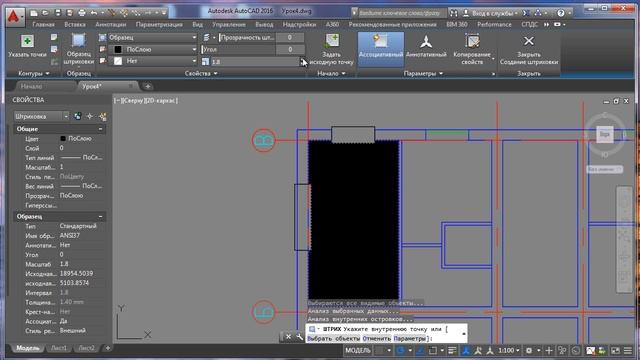Click the New file quick access icon
The height and width of the screenshot is (360, 640).
34,13
